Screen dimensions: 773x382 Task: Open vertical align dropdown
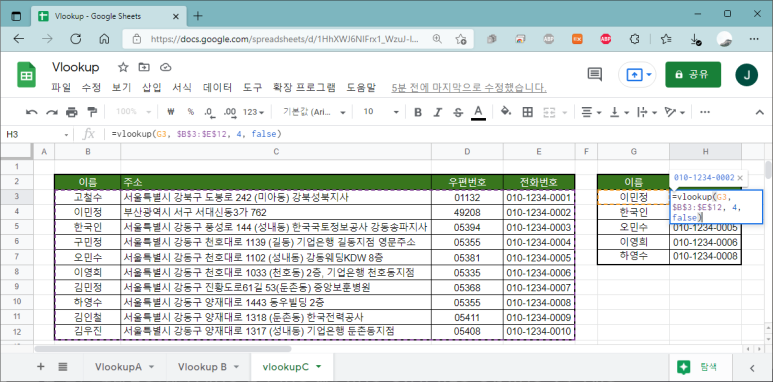coord(619,112)
